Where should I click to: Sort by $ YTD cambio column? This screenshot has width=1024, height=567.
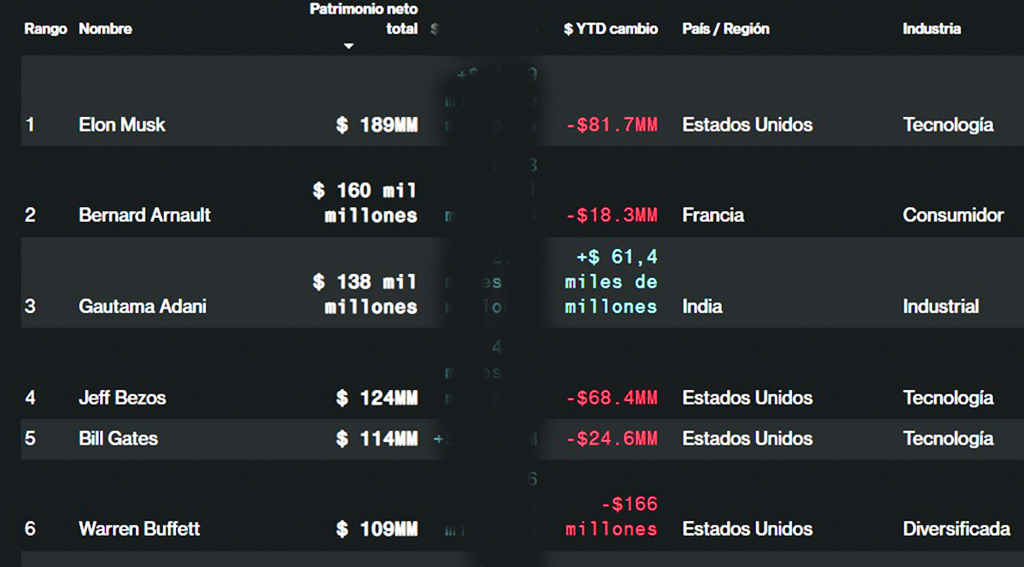pos(610,29)
